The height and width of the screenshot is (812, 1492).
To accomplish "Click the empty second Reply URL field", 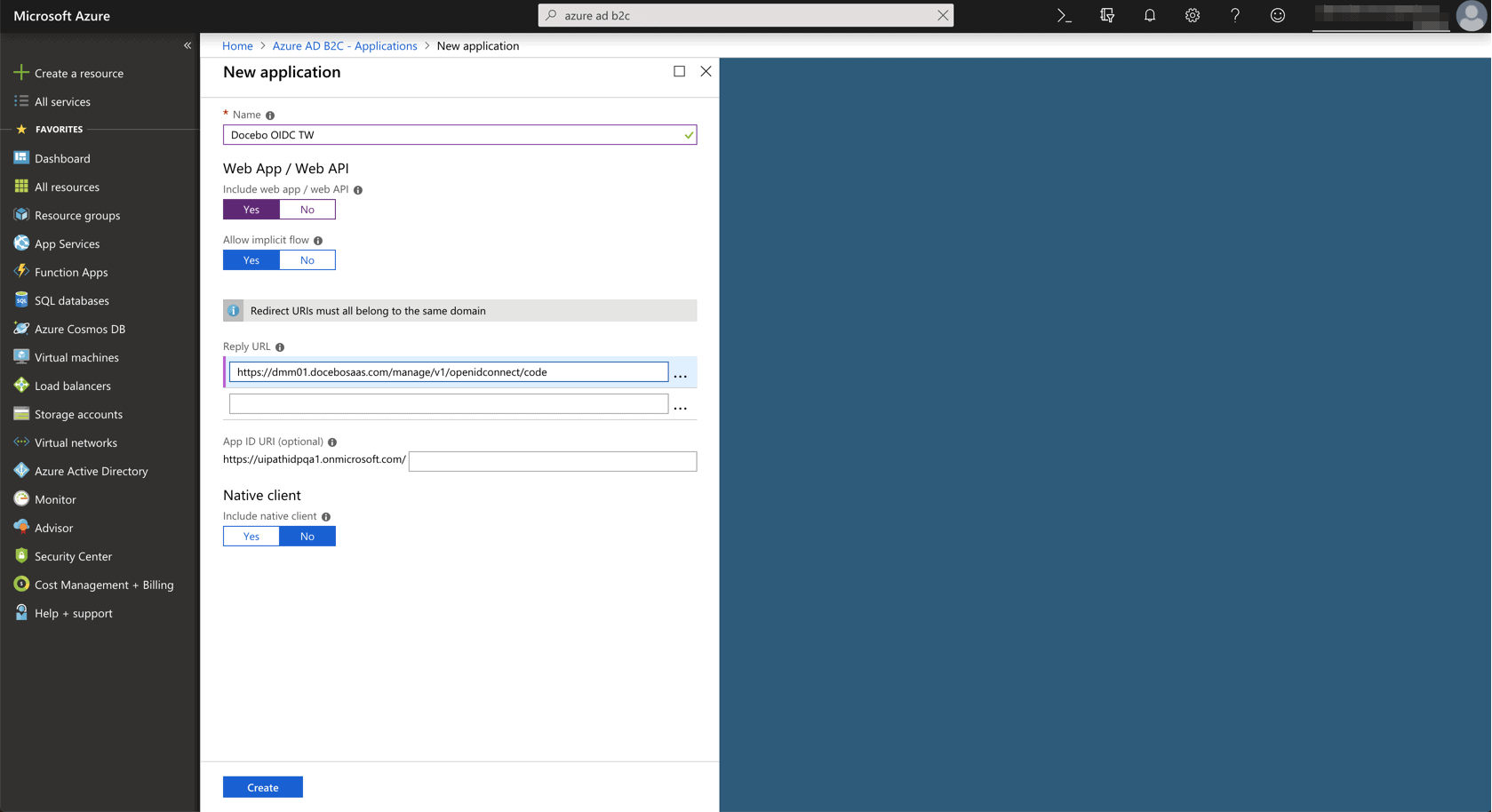I will click(x=449, y=404).
